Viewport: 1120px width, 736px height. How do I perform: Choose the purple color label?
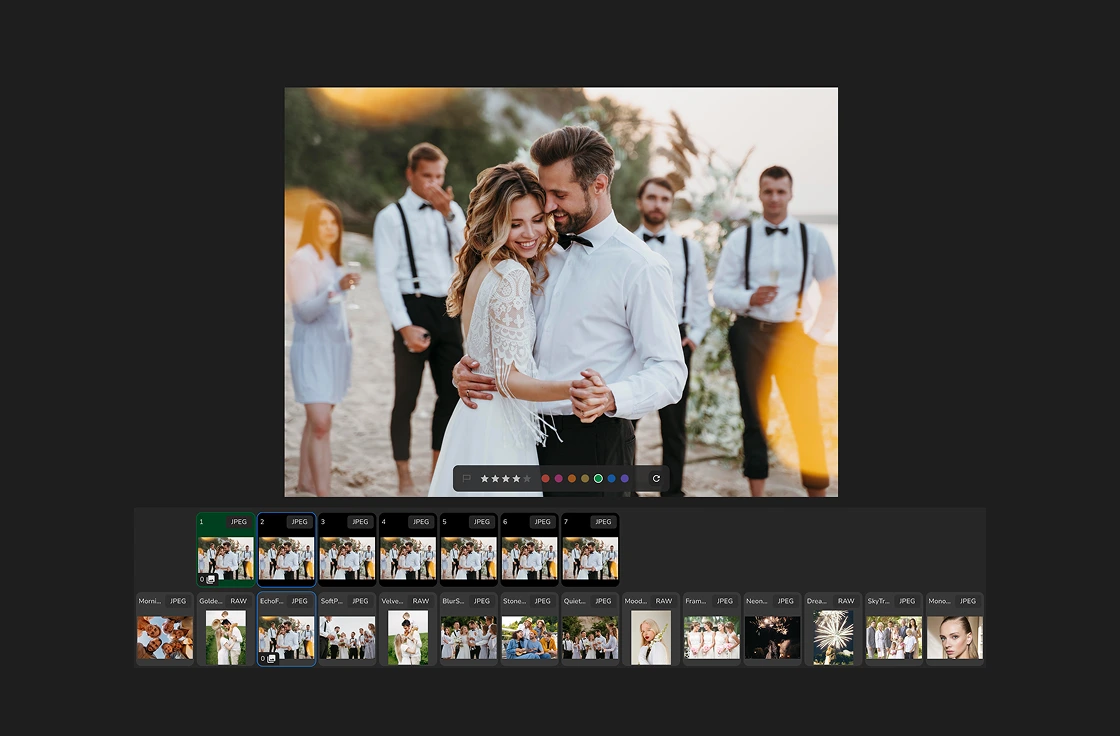[625, 479]
